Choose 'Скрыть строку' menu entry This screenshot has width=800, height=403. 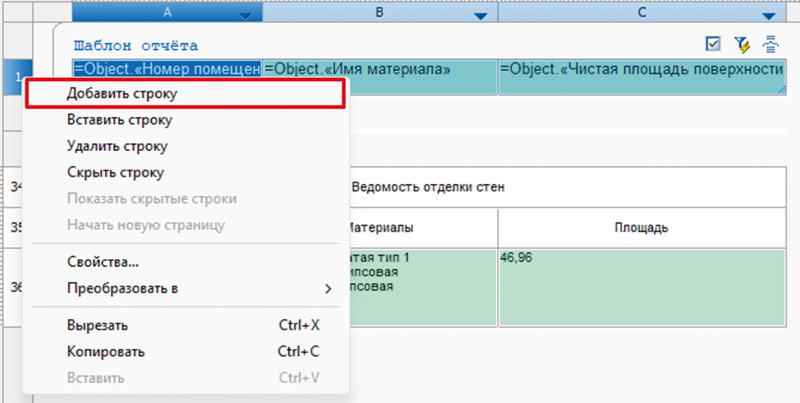(115, 172)
